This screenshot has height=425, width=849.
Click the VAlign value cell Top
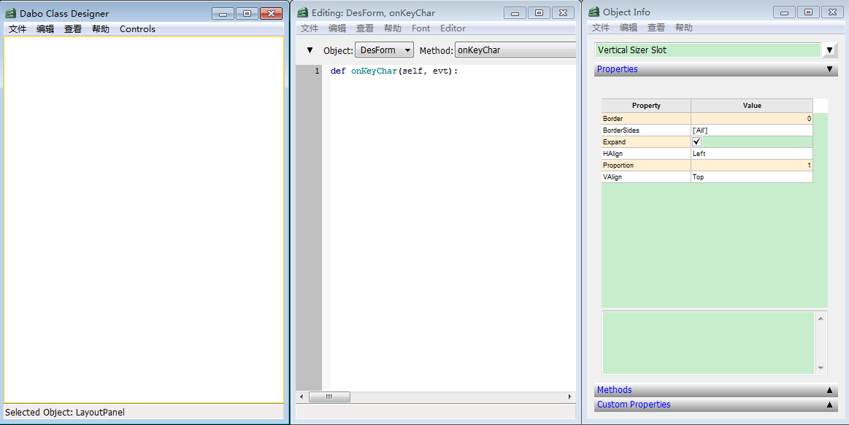pos(752,177)
